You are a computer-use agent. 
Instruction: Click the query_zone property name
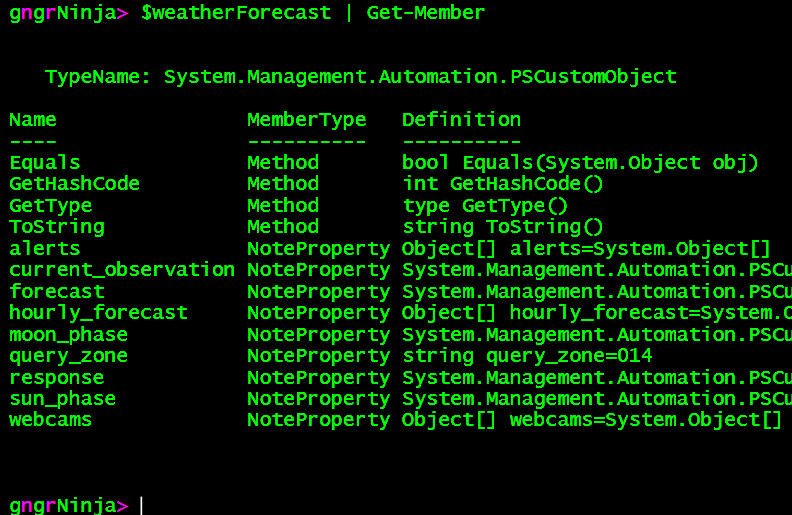coord(69,356)
